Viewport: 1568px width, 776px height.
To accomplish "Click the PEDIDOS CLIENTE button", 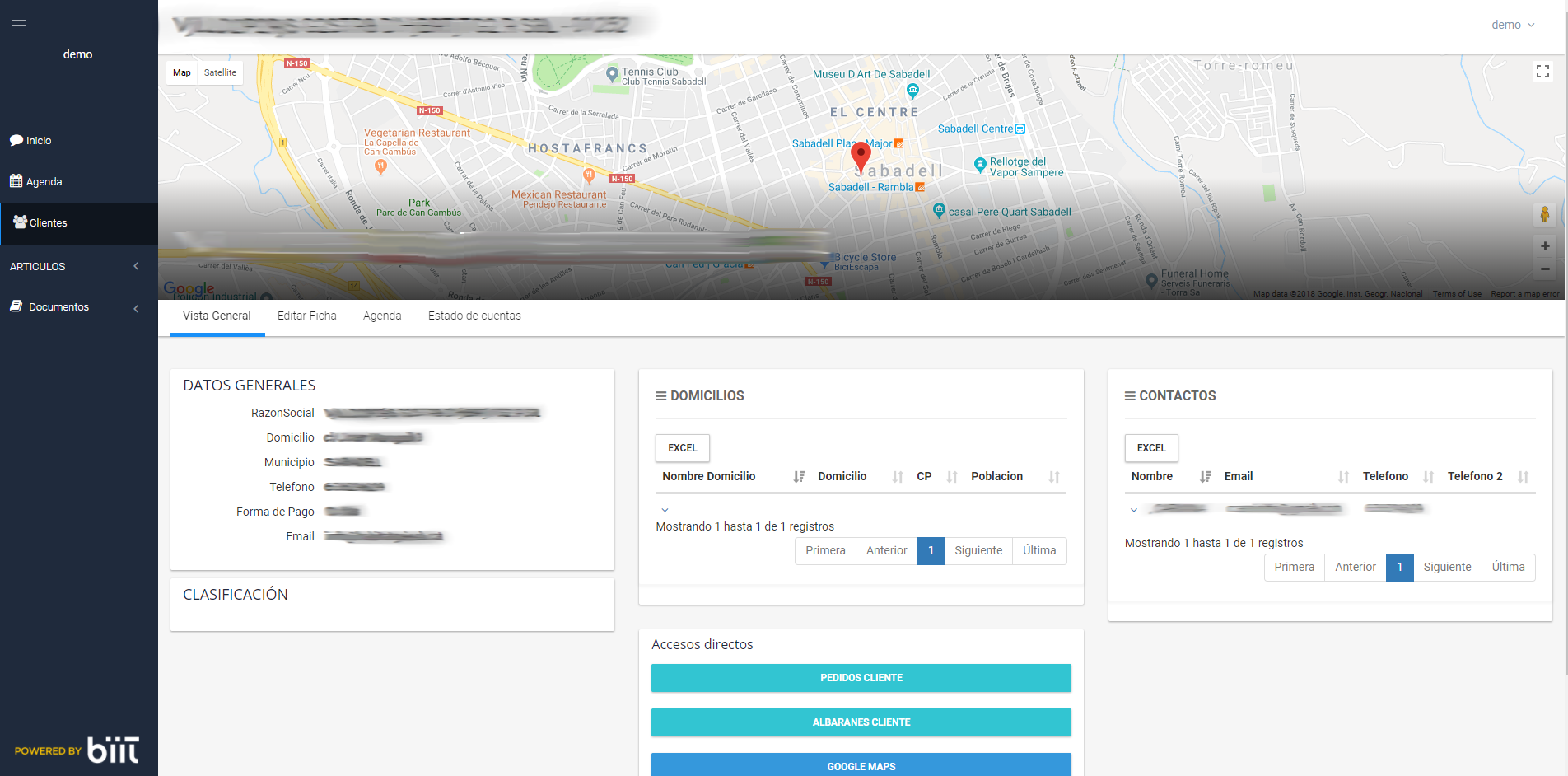I will tap(861, 678).
